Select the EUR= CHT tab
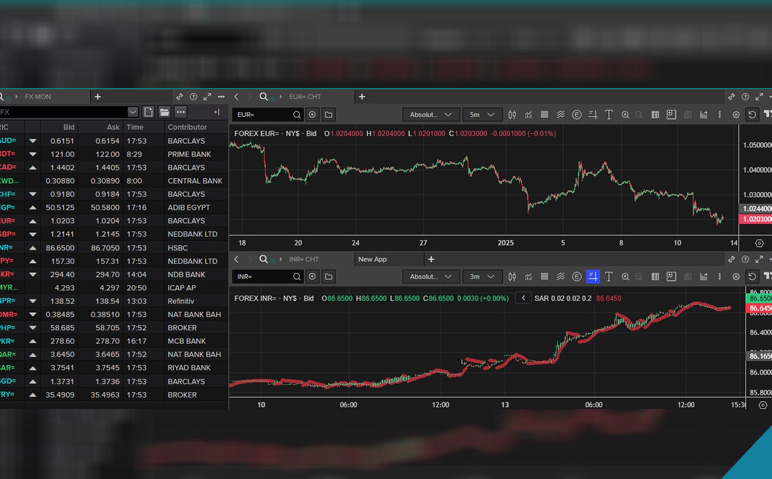772x479 pixels. [x=305, y=96]
